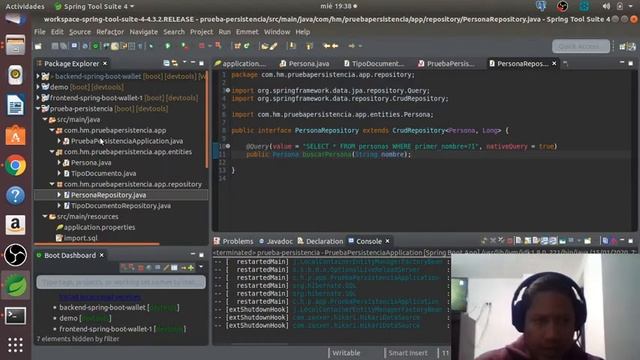640x360 pixels.
Task: Click pencil edit icon in Boot Dashboard toolbar
Action: point(166,268)
